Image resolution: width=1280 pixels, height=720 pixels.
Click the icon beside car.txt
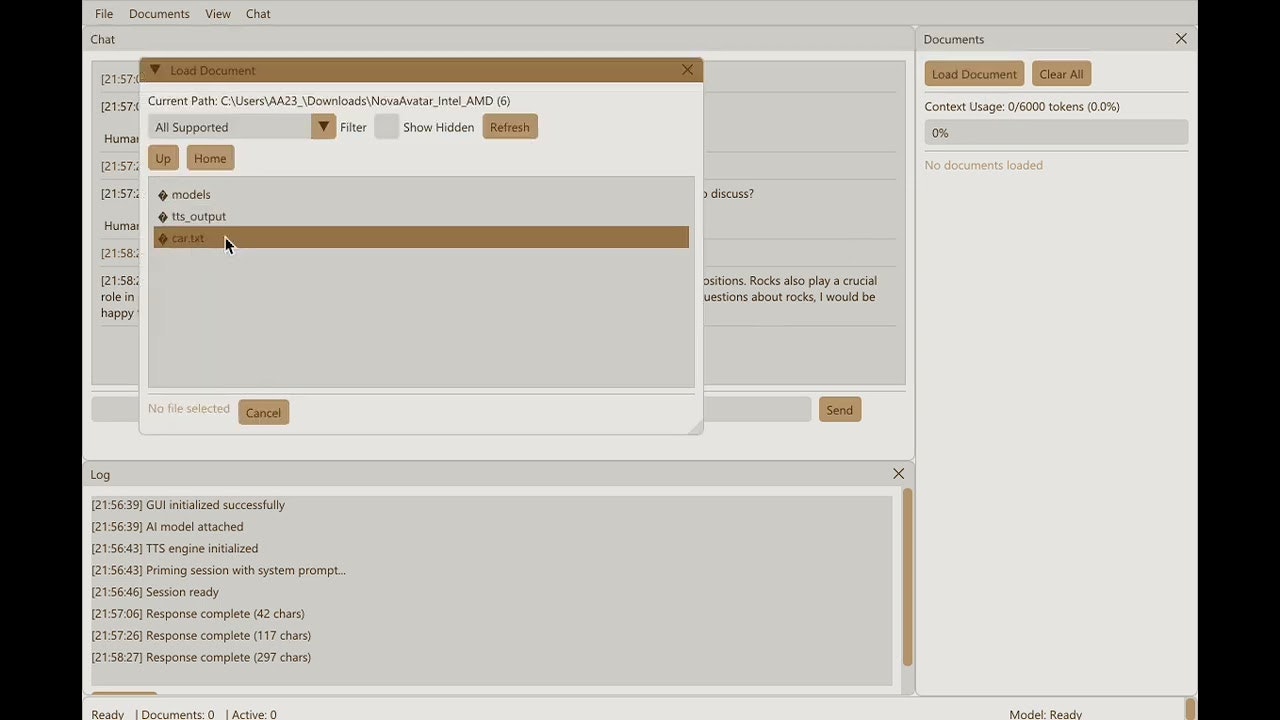[x=163, y=239]
